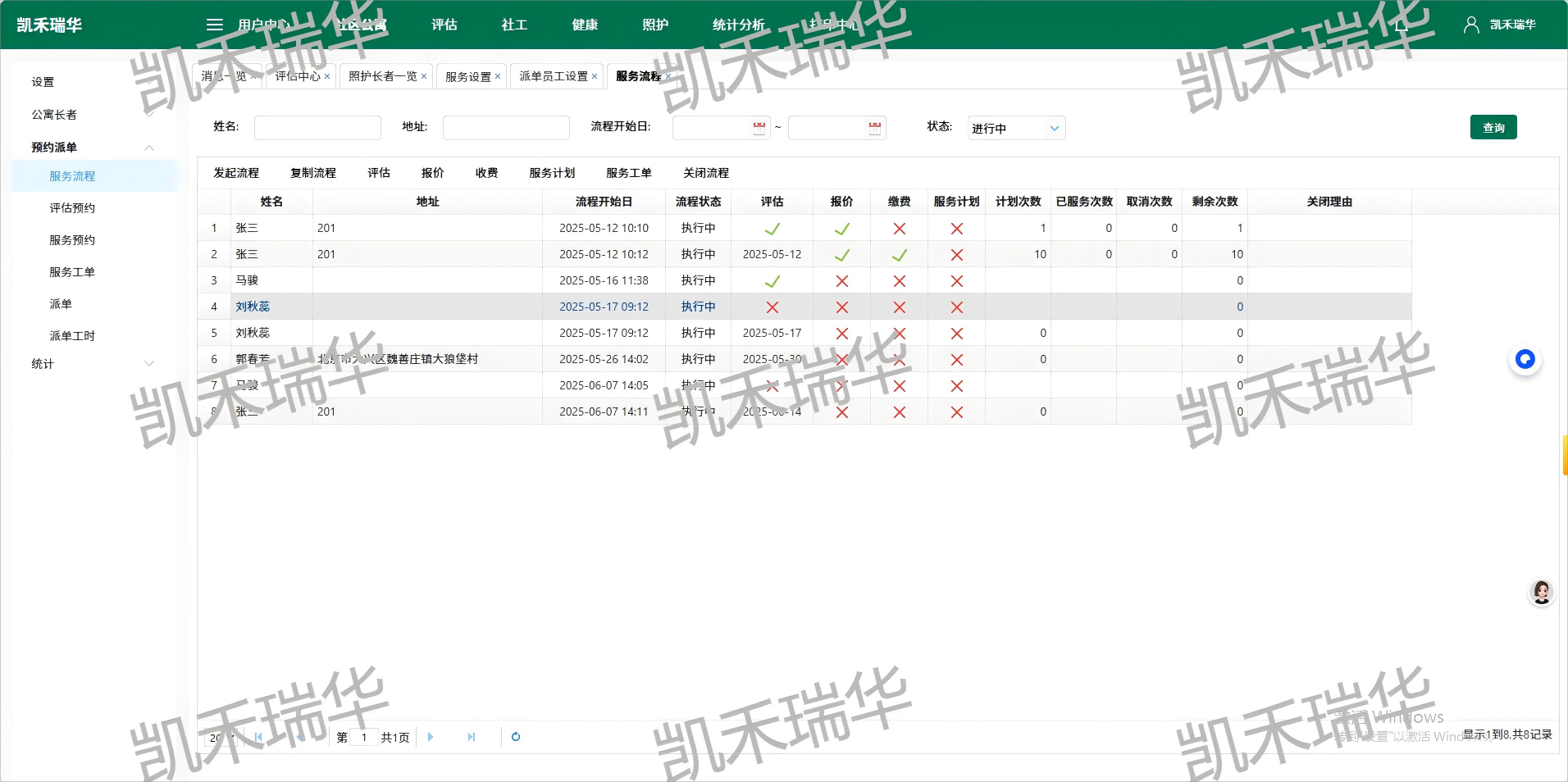Open the notification bell

pyautogui.click(x=1401, y=25)
